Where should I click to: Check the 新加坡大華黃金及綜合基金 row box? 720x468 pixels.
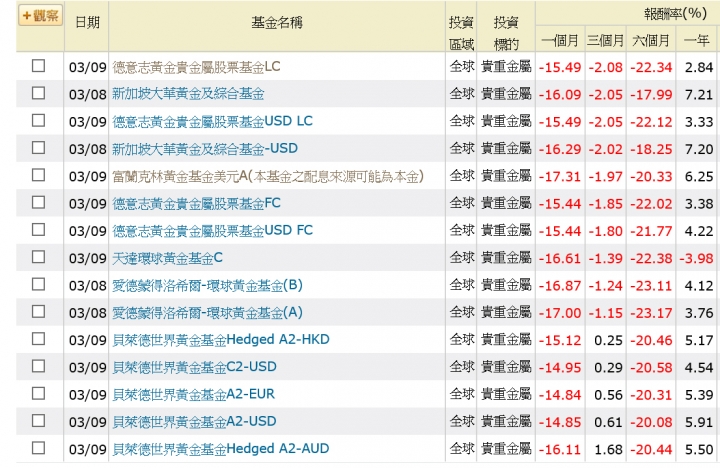(39, 93)
